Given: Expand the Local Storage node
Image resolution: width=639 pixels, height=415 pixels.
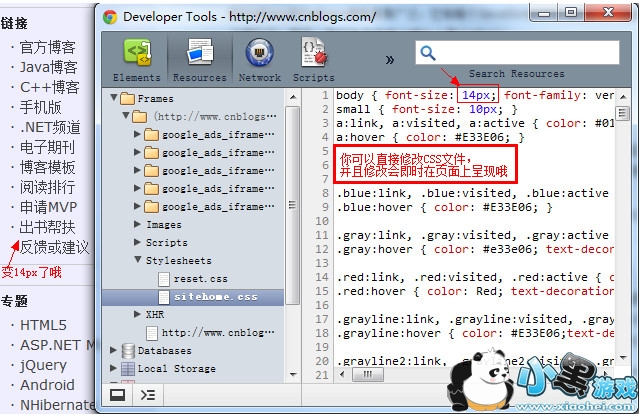Looking at the screenshot, I should pyautogui.click(x=113, y=368).
